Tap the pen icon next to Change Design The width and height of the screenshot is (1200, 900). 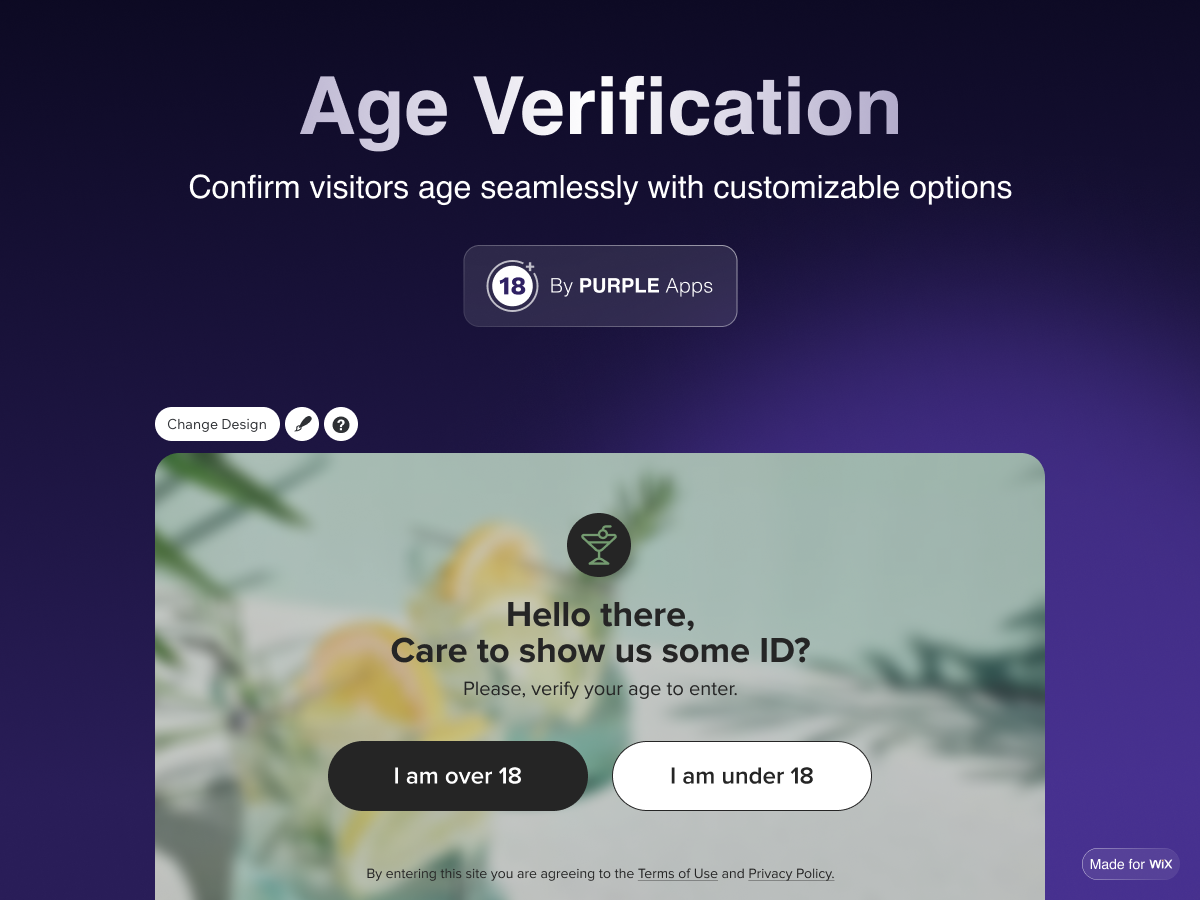click(302, 424)
